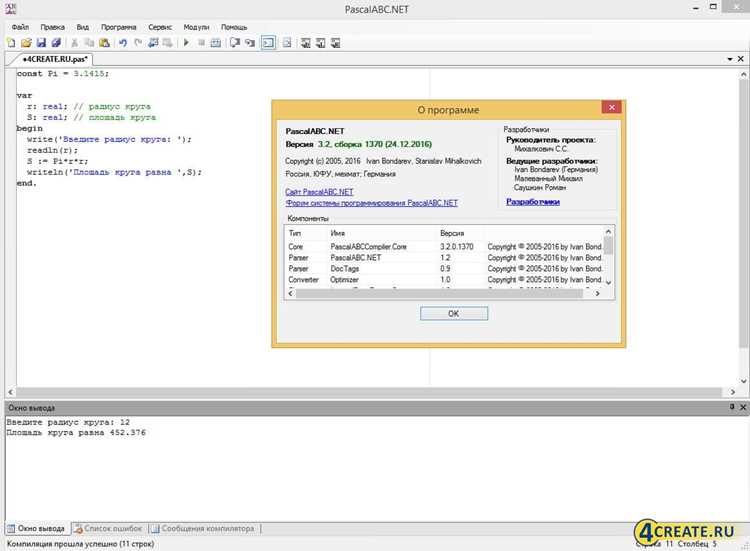This screenshot has height=551, width=750.
Task: Open the Сайт PascalABC.NET link
Action: pos(319,192)
